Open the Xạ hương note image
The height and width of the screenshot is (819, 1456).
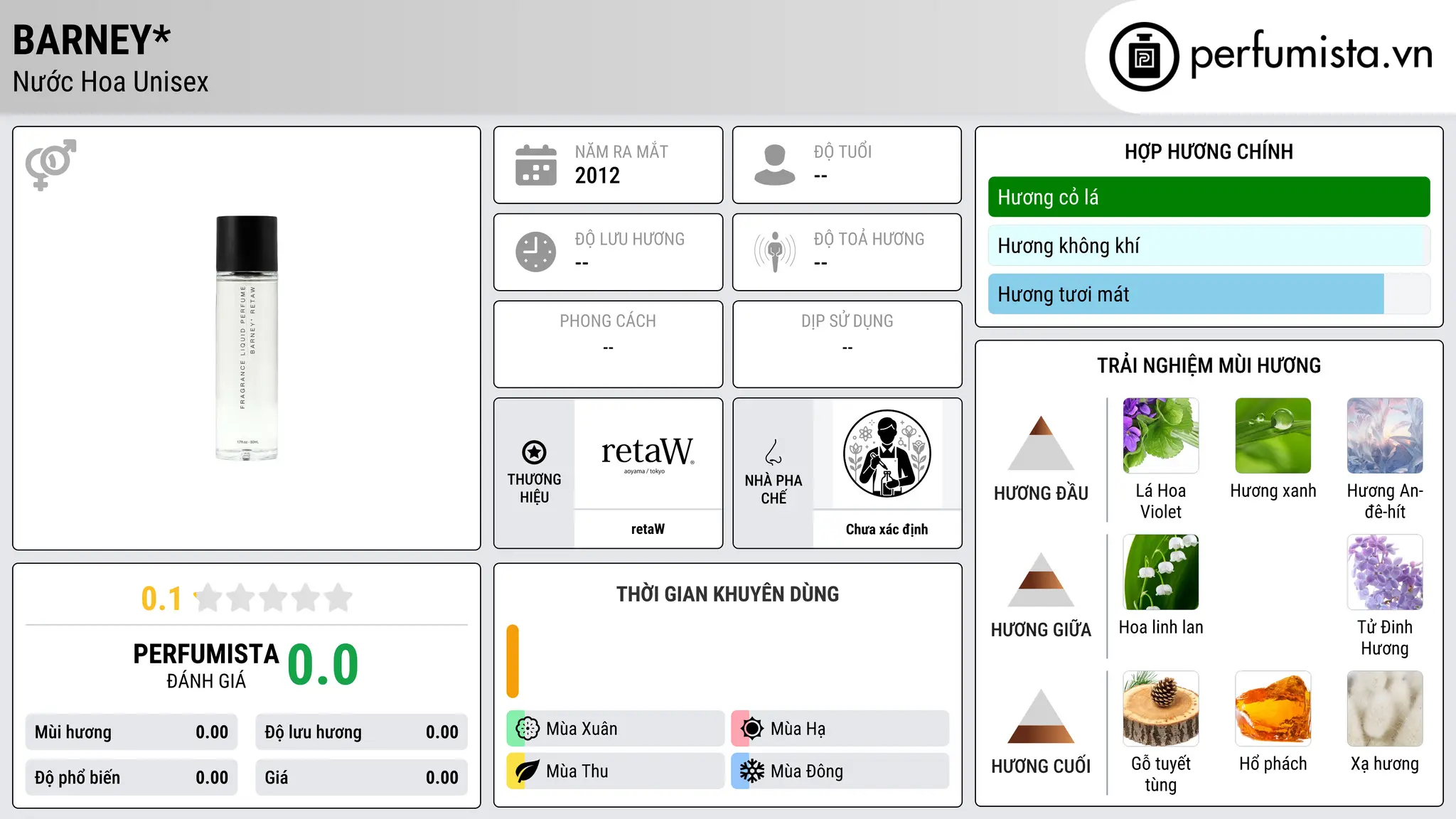pos(1385,709)
